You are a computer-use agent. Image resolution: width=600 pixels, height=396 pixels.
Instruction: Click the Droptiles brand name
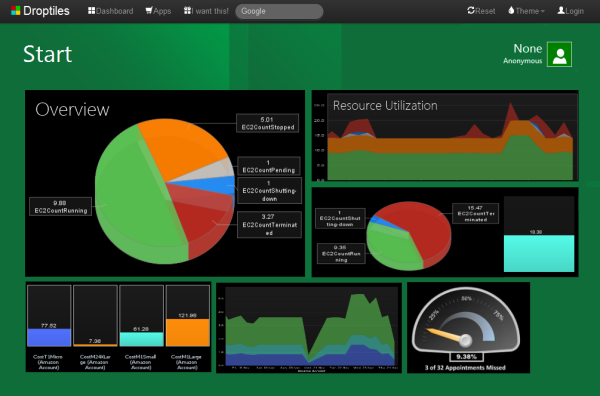click(46, 11)
